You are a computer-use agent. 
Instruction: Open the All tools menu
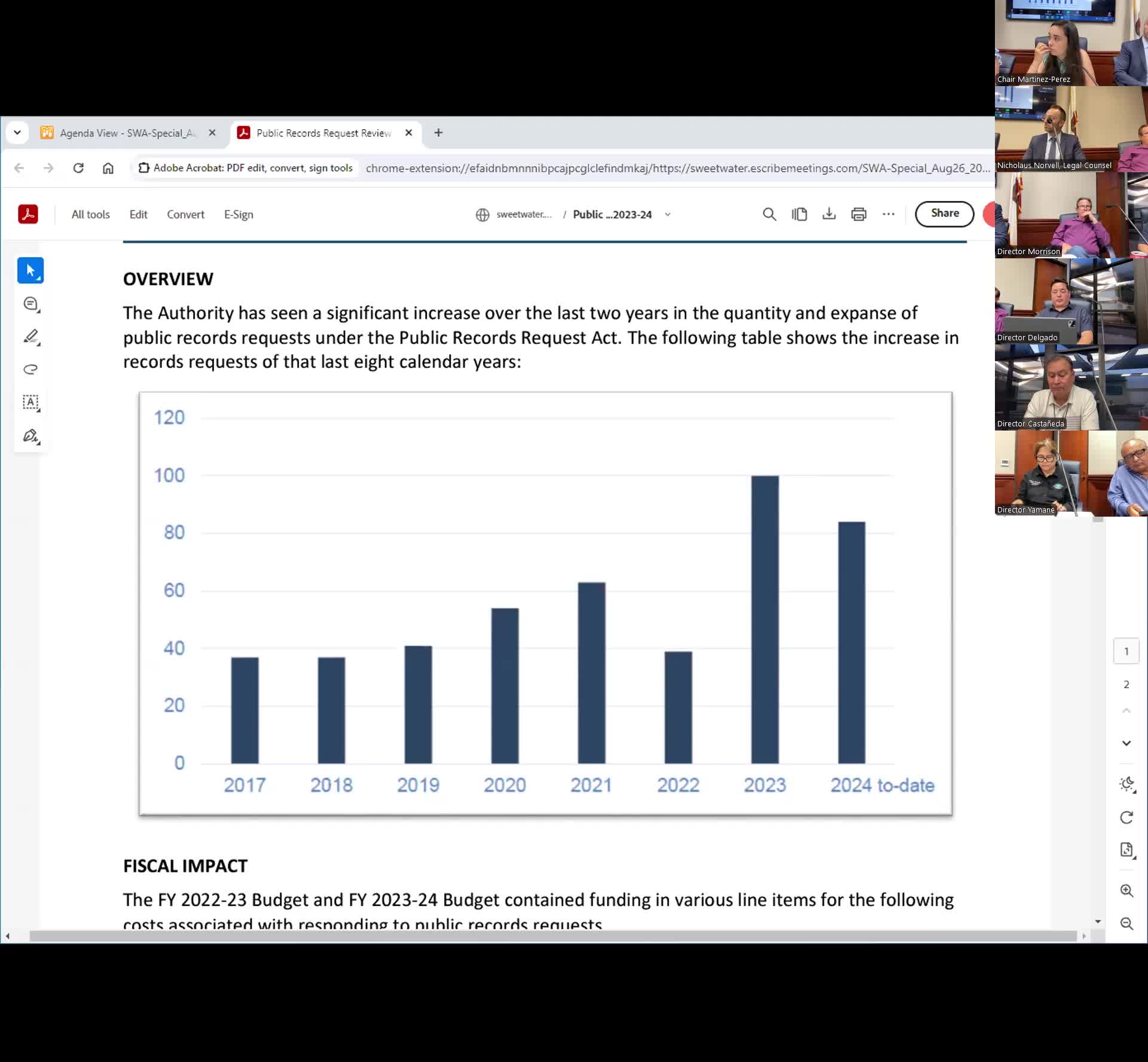[x=90, y=215]
